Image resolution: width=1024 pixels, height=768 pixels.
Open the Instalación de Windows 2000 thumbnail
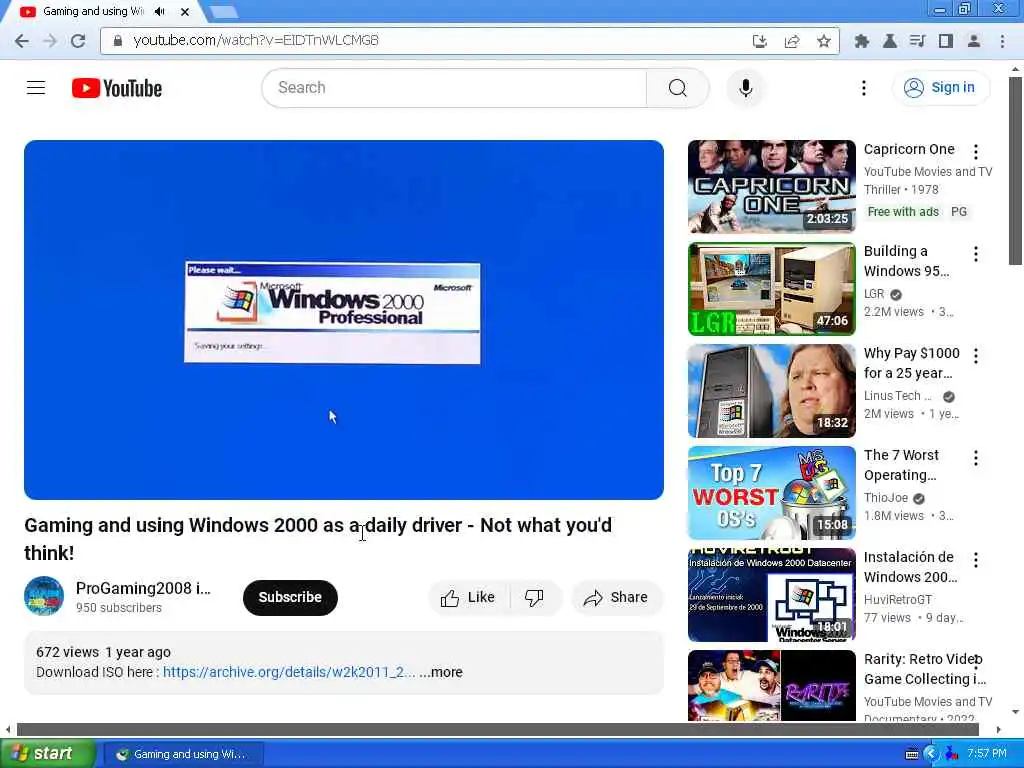pyautogui.click(x=771, y=595)
